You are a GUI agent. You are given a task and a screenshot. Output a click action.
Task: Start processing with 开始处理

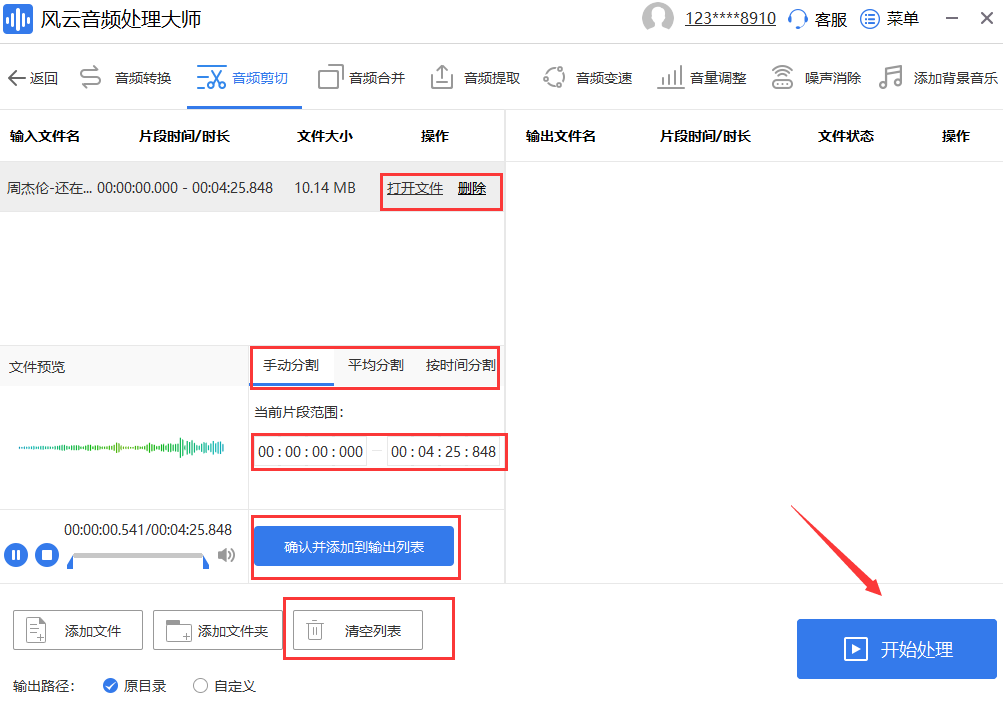tap(895, 649)
